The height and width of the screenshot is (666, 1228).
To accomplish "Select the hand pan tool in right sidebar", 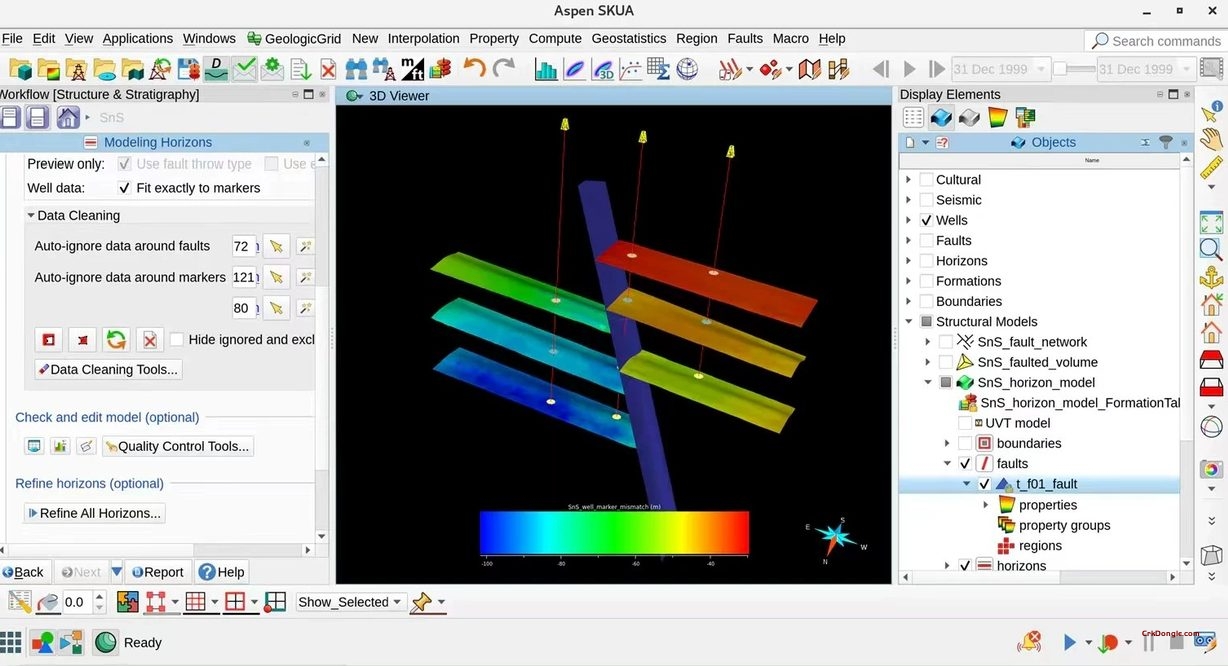I will (x=1211, y=139).
